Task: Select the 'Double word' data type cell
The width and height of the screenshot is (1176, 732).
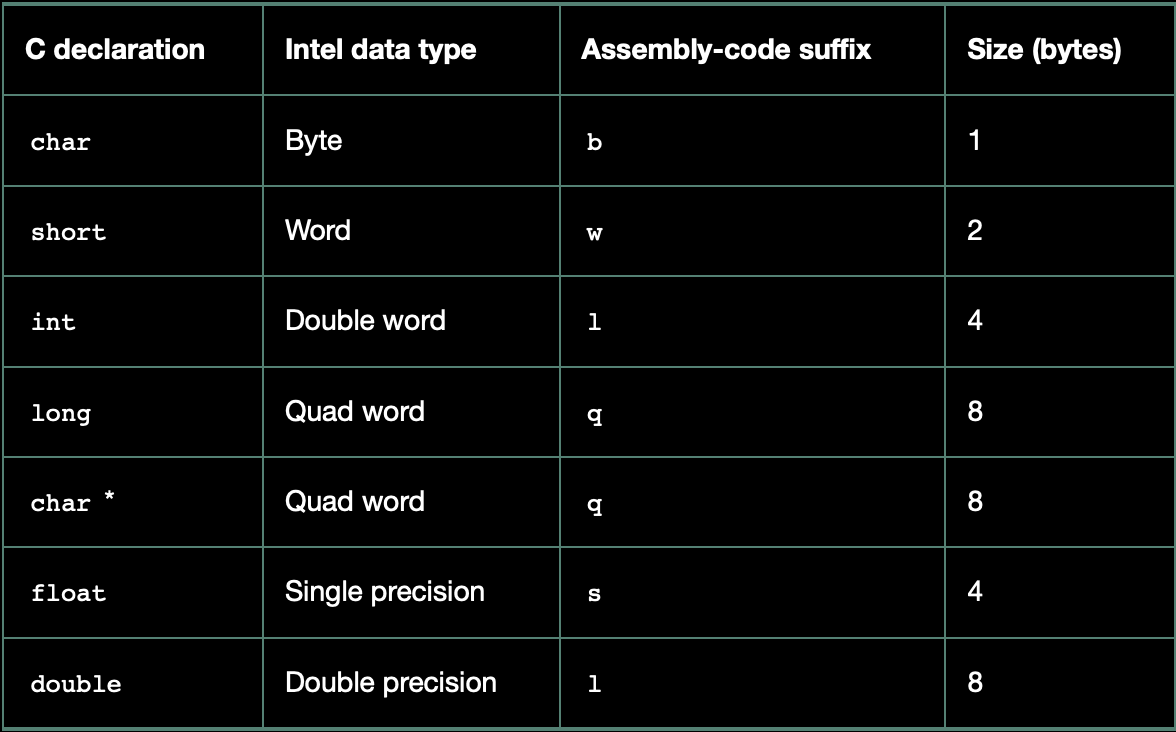Action: pos(411,322)
